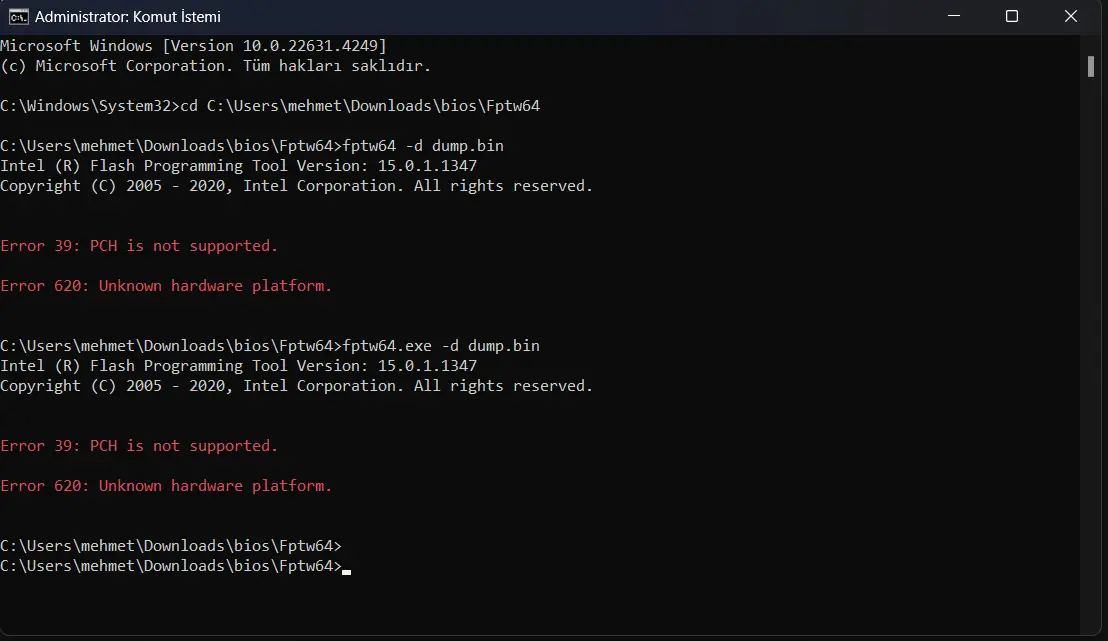Click the title text 'Administrator: Komut İstemi'
1108x641 pixels.
[128, 16]
